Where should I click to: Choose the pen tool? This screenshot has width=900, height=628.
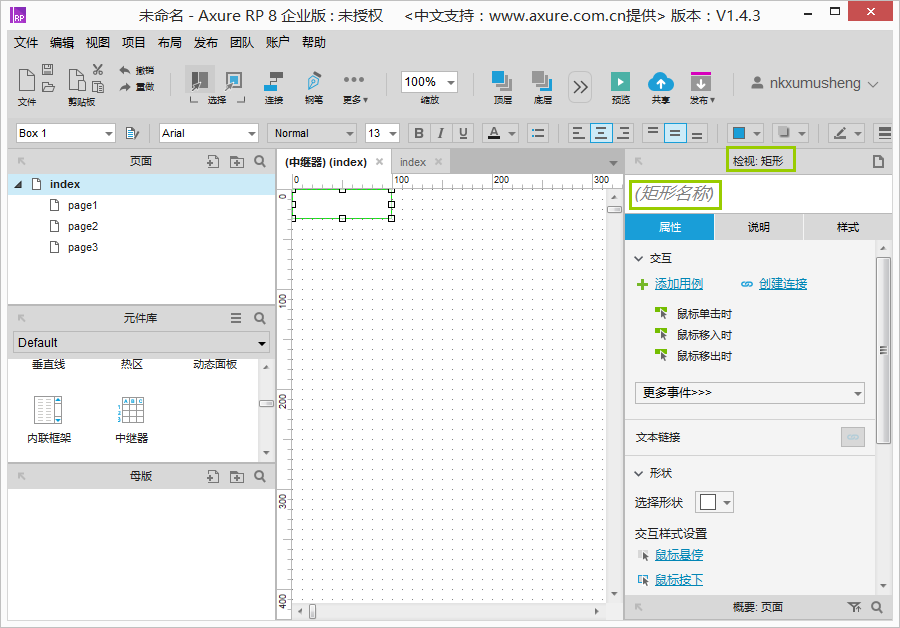click(x=313, y=81)
